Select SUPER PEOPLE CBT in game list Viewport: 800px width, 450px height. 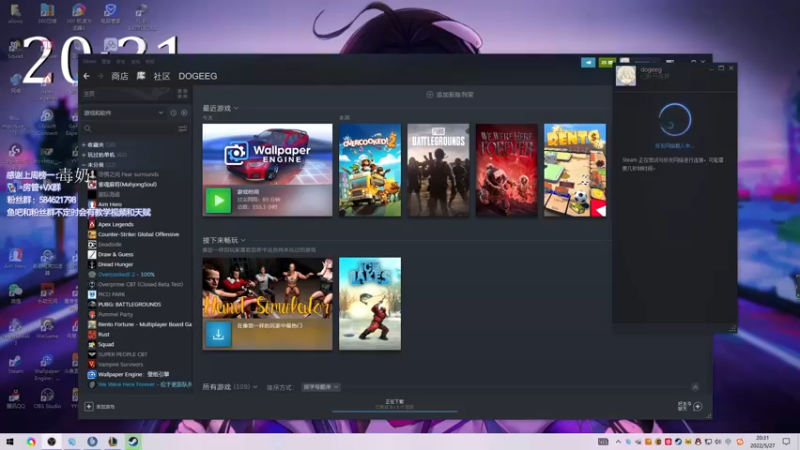[122, 354]
